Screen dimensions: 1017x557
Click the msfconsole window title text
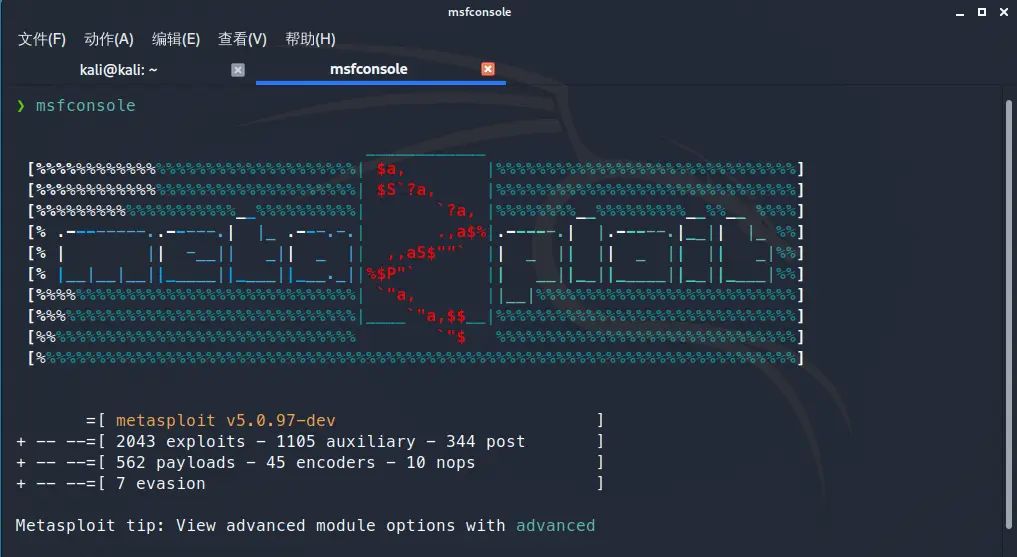coord(479,12)
